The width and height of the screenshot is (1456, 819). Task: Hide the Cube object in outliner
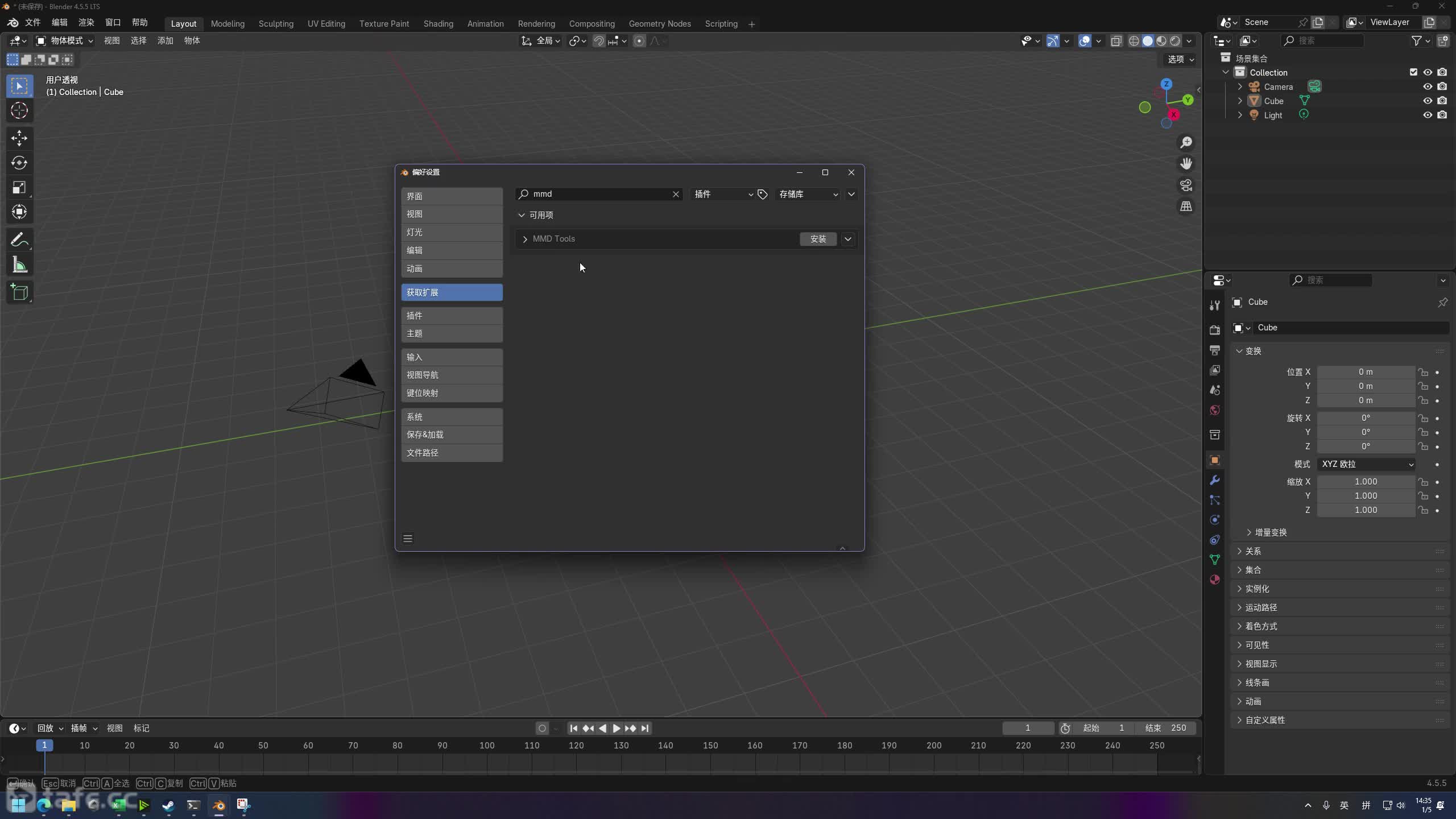point(1428,101)
